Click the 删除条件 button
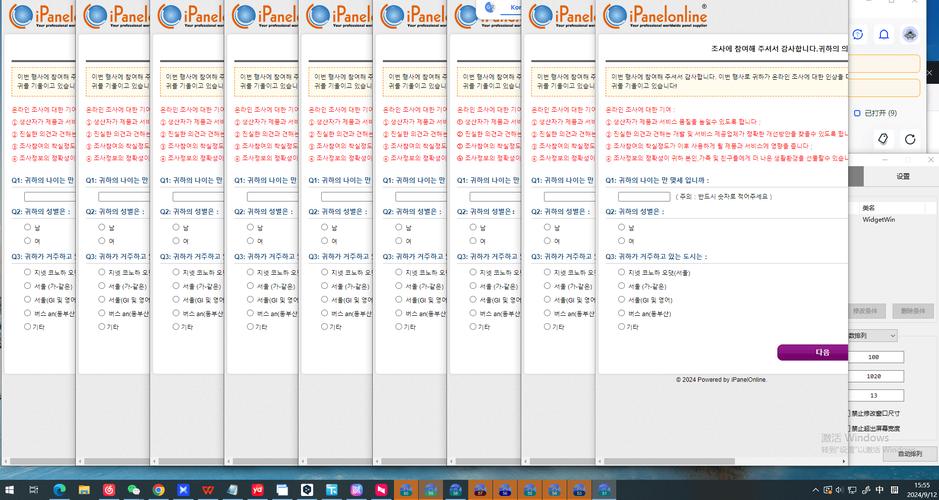 click(x=913, y=311)
